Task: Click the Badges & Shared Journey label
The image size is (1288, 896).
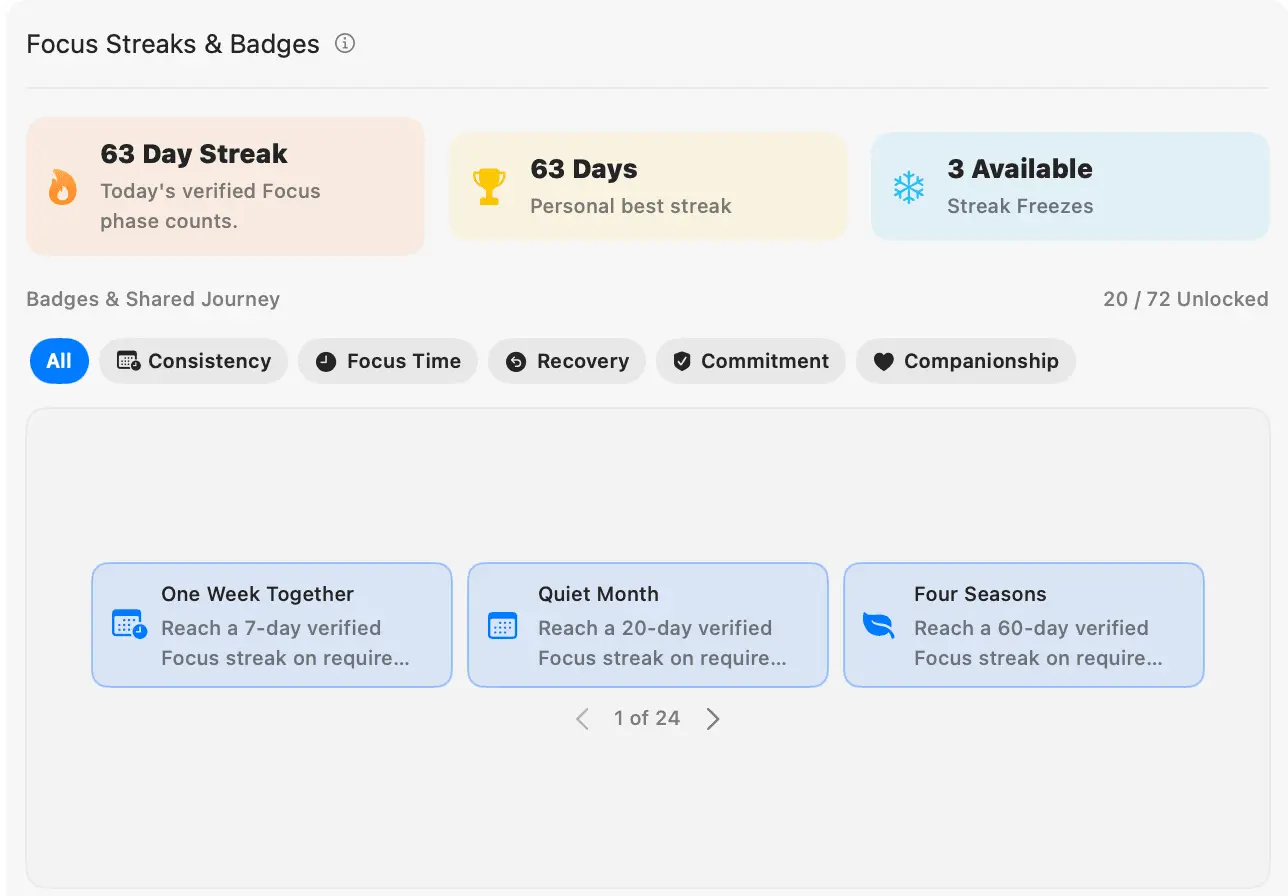Action: 153,299
